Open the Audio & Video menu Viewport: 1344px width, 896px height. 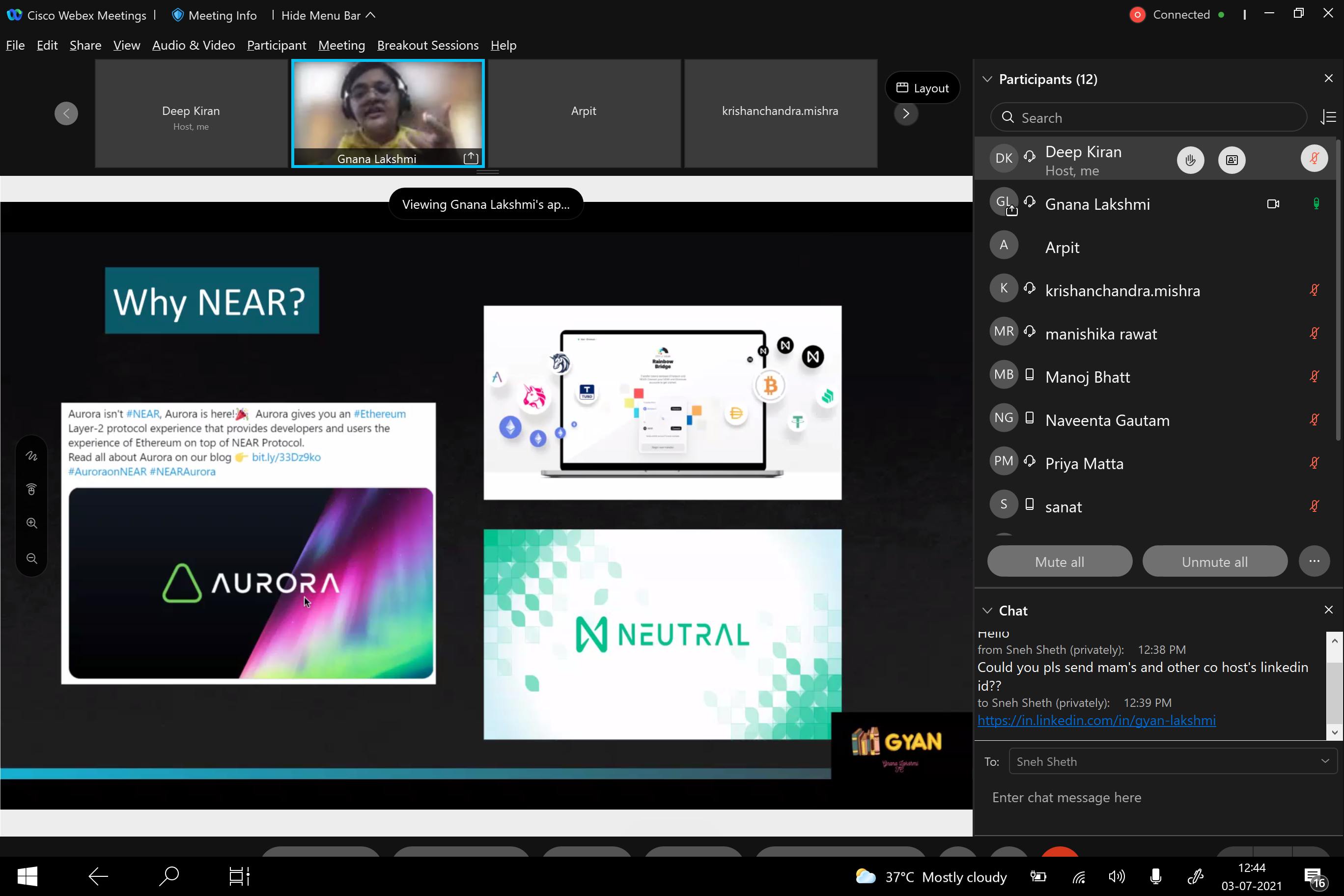click(193, 45)
